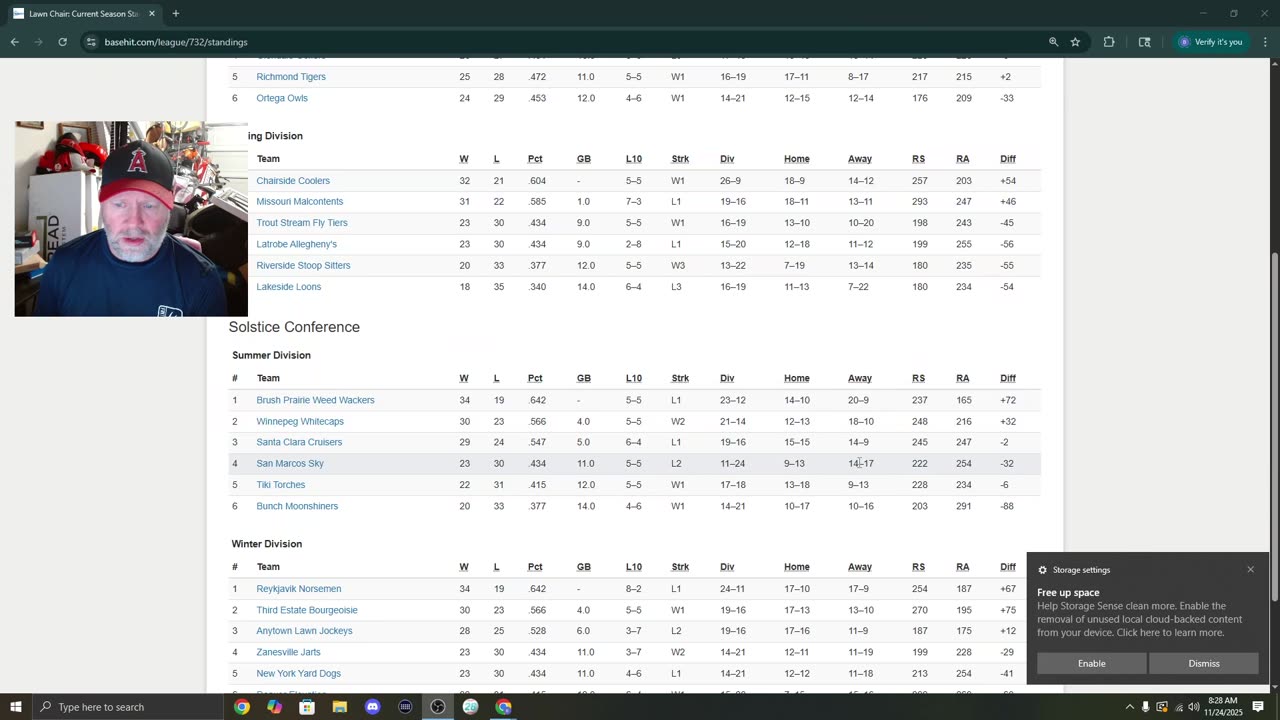Open Chrome's three-dot menu
Viewport: 1280px width, 720px height.
1265,42
